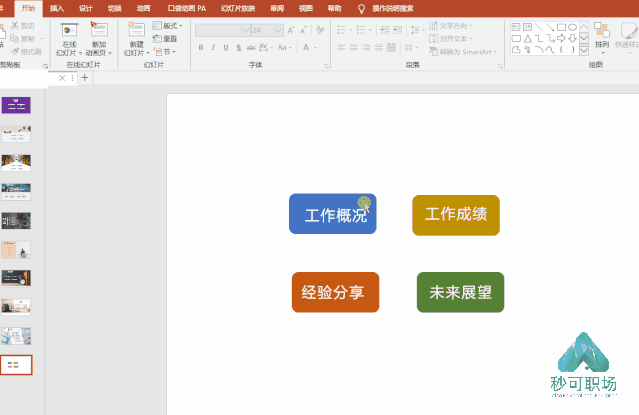Click the center align paragraph icon

pyautogui.click(x=354, y=48)
